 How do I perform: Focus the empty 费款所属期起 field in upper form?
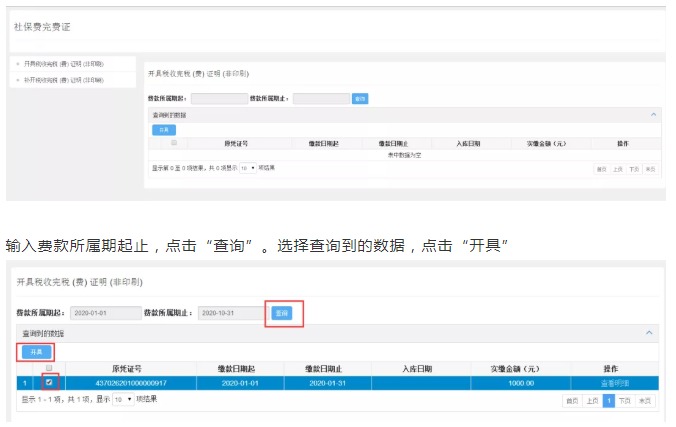[218, 98]
